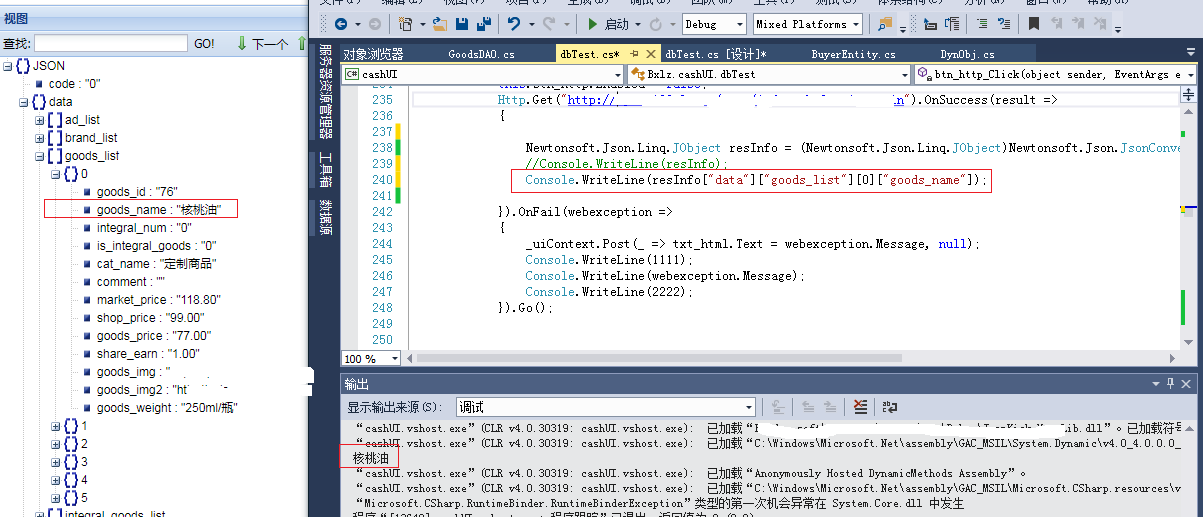1203x517 pixels.
Task: Click the Find in Files toolbar icon
Action: [885, 24]
